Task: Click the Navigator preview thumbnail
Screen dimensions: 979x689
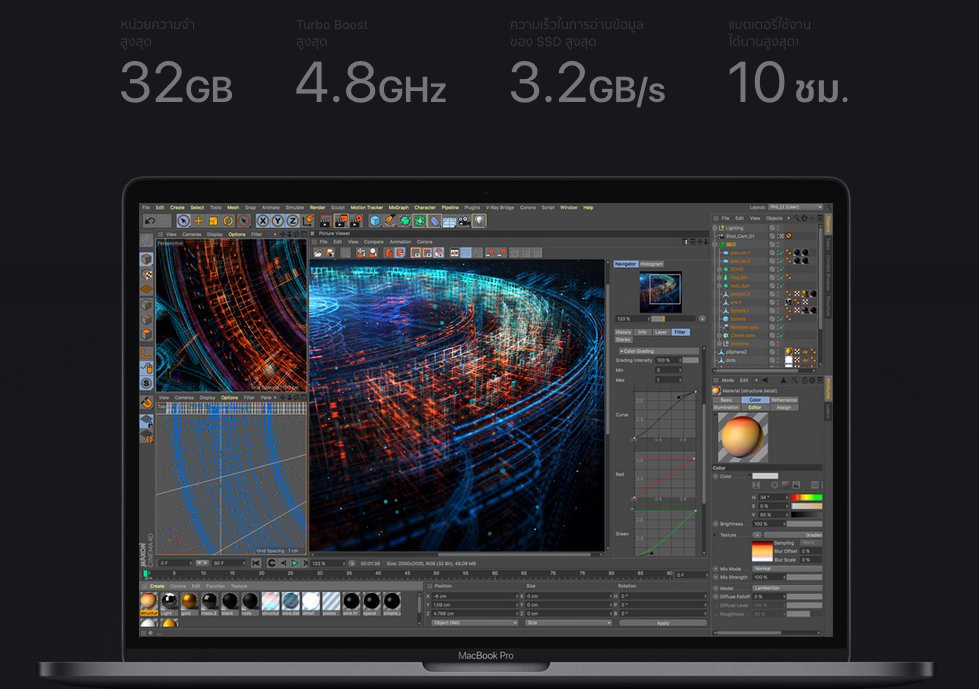Action: [x=661, y=291]
